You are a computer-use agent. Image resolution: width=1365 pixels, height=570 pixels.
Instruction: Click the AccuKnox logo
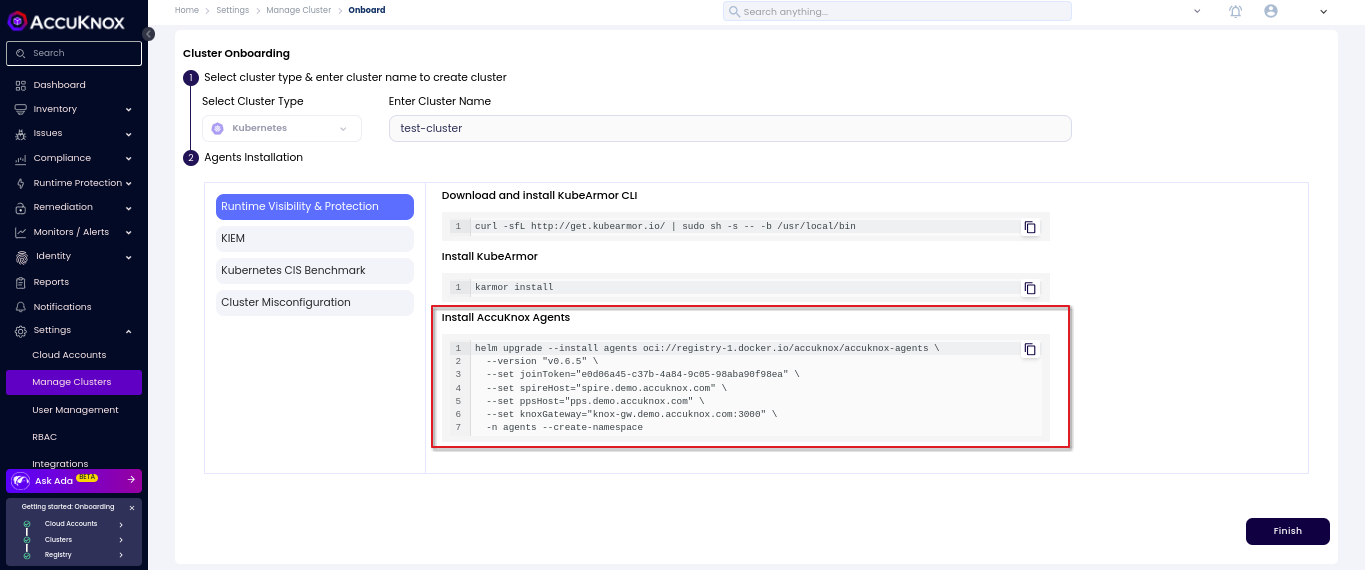coord(68,21)
